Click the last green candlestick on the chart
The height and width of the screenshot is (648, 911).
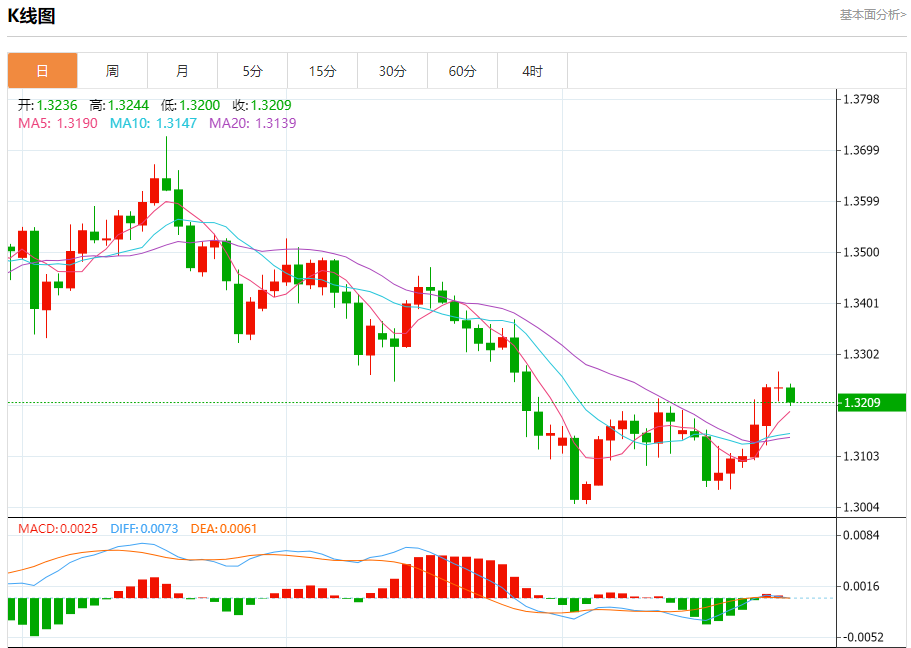791,395
